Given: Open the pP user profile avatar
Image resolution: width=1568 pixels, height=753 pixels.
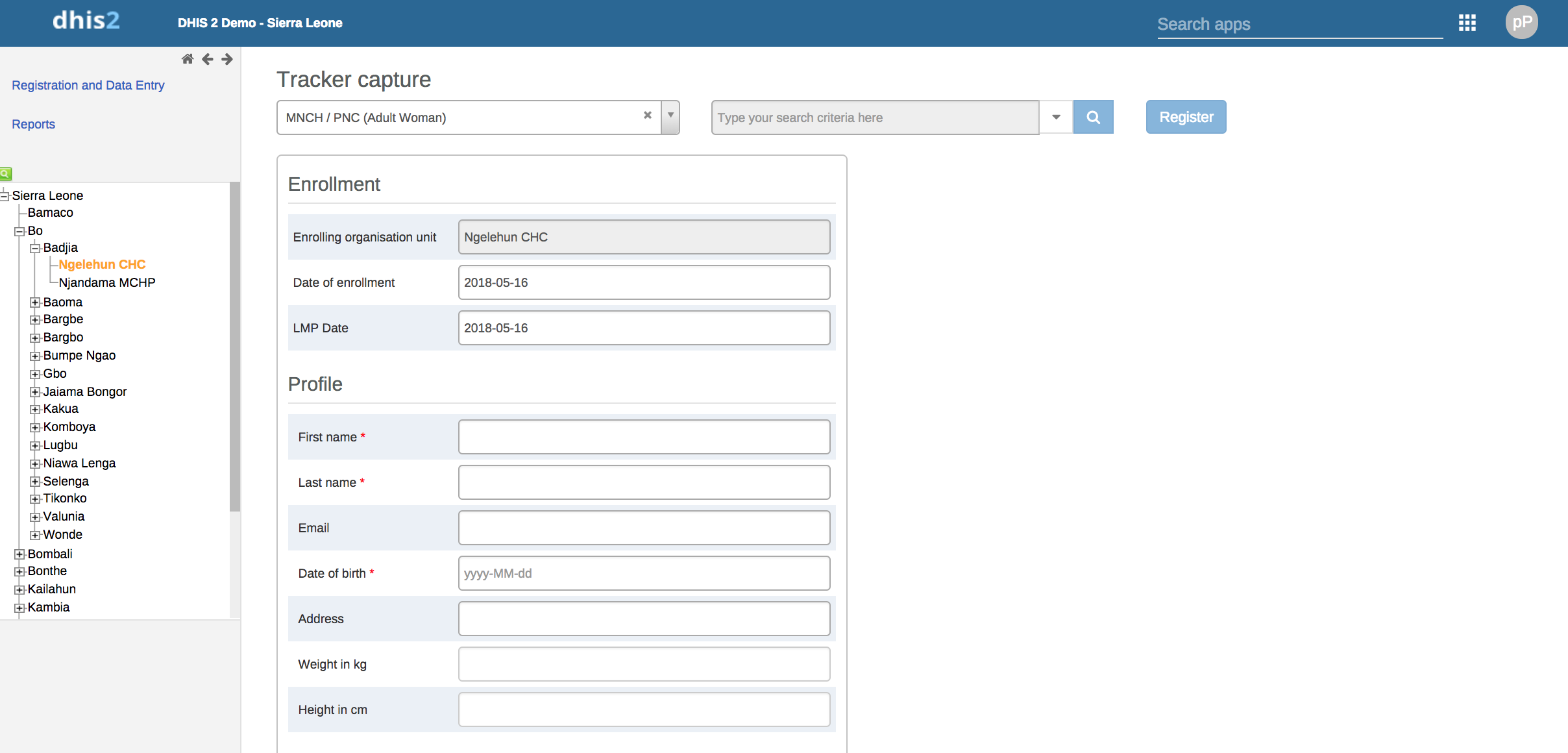Looking at the screenshot, I should (1521, 23).
